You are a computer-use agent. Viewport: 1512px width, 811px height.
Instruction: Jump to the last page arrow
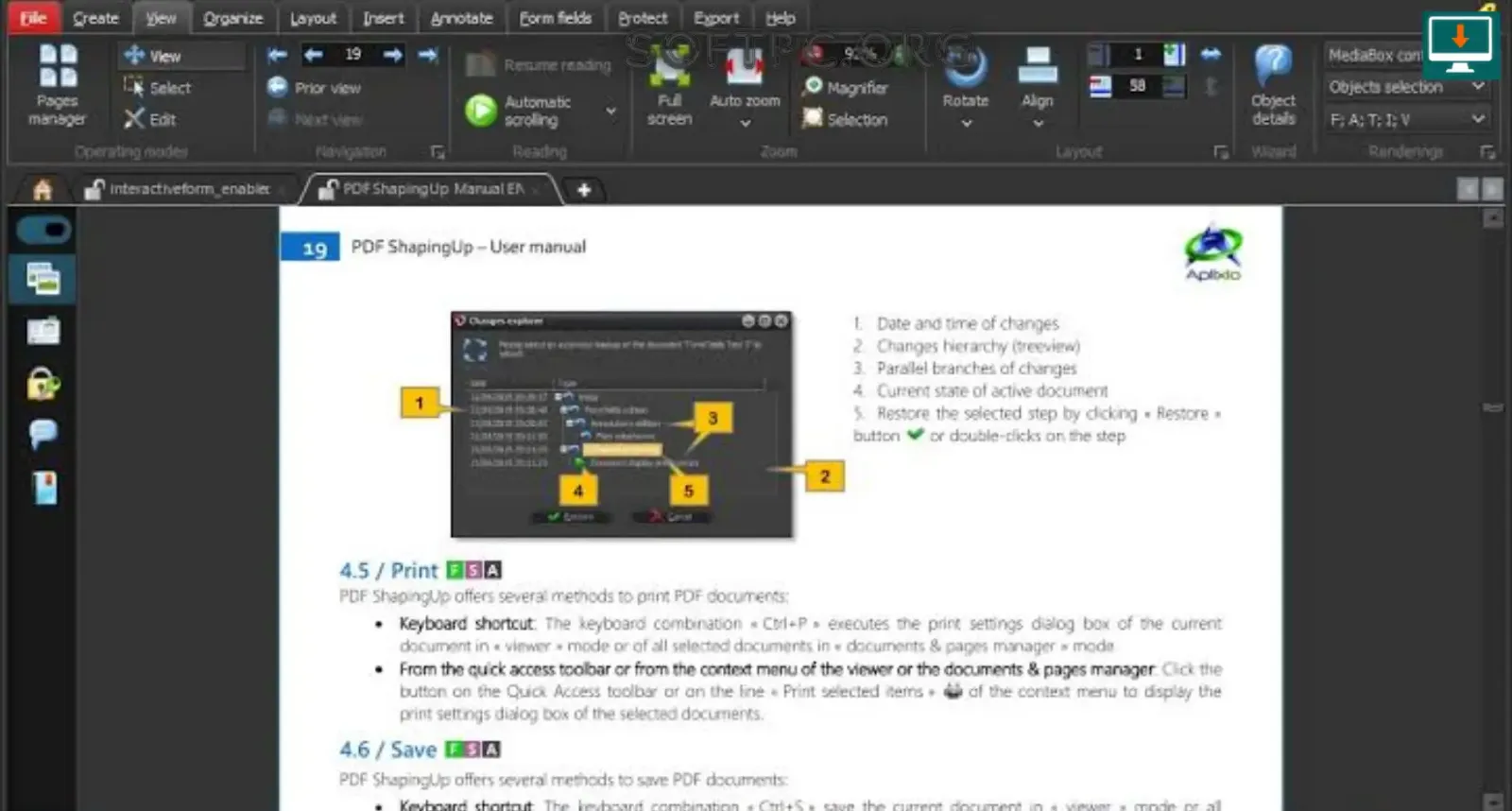(428, 55)
